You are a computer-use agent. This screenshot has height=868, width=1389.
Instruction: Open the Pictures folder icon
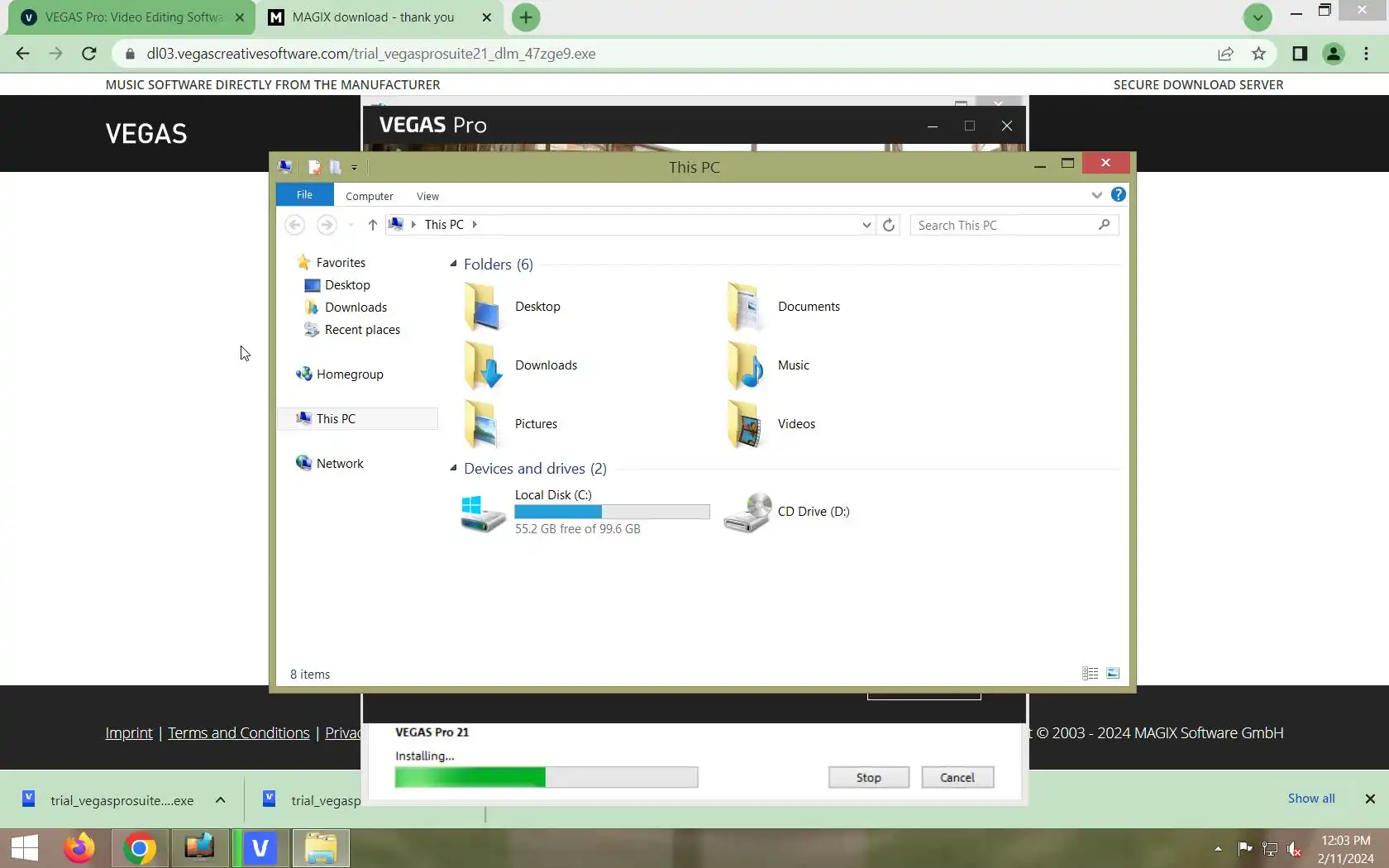pyautogui.click(x=482, y=424)
